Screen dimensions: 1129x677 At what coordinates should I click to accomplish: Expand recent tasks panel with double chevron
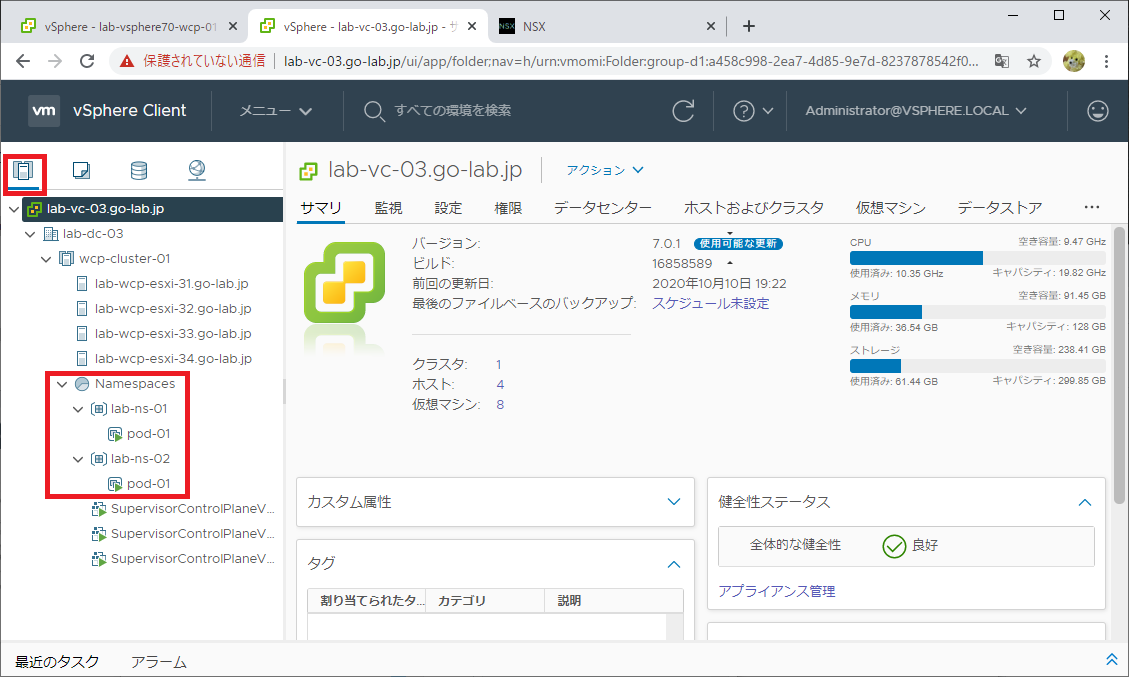click(x=1112, y=660)
